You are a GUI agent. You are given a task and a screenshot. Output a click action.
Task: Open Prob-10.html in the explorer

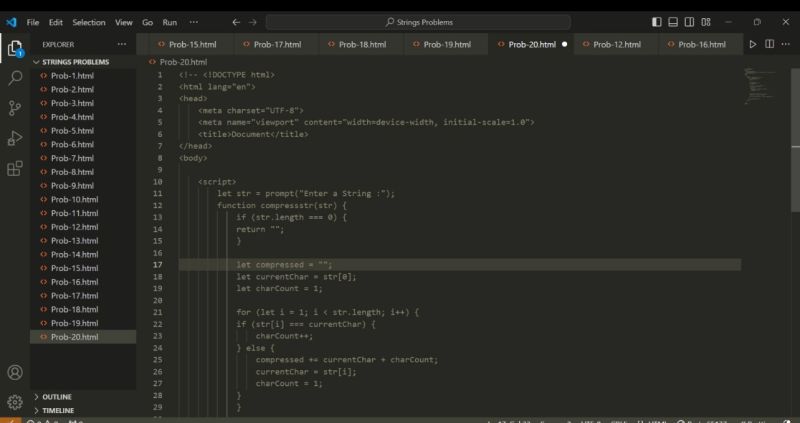(x=83, y=200)
